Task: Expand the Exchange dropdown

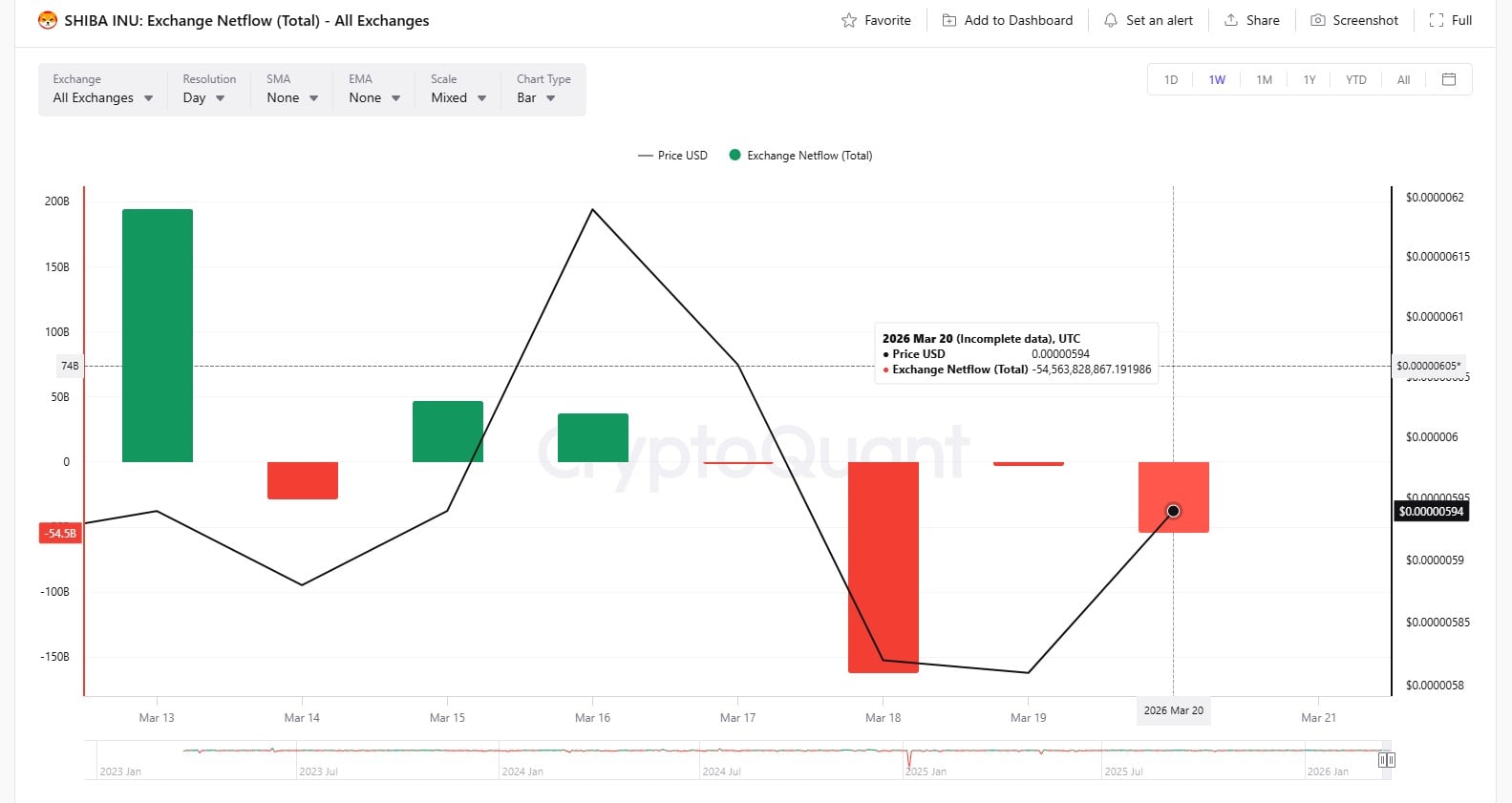Action: [102, 97]
